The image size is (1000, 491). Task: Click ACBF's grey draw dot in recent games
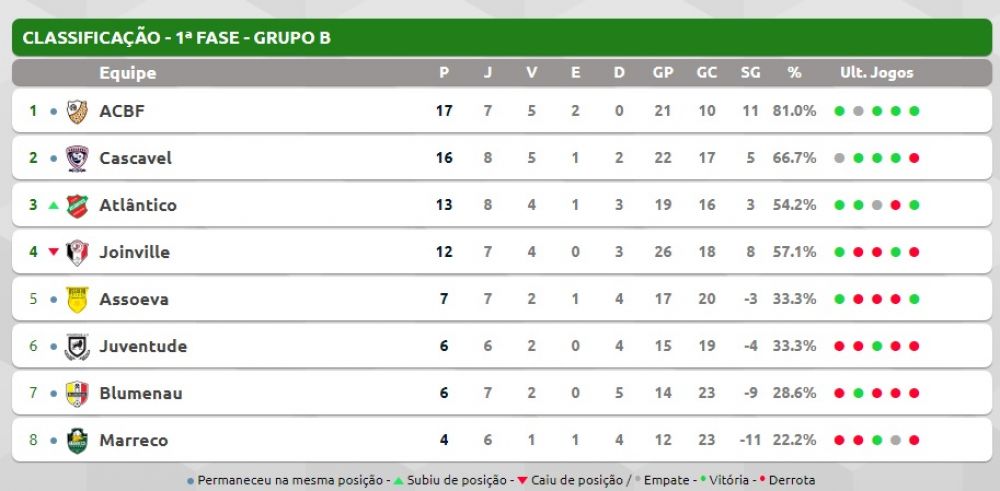coord(858,111)
